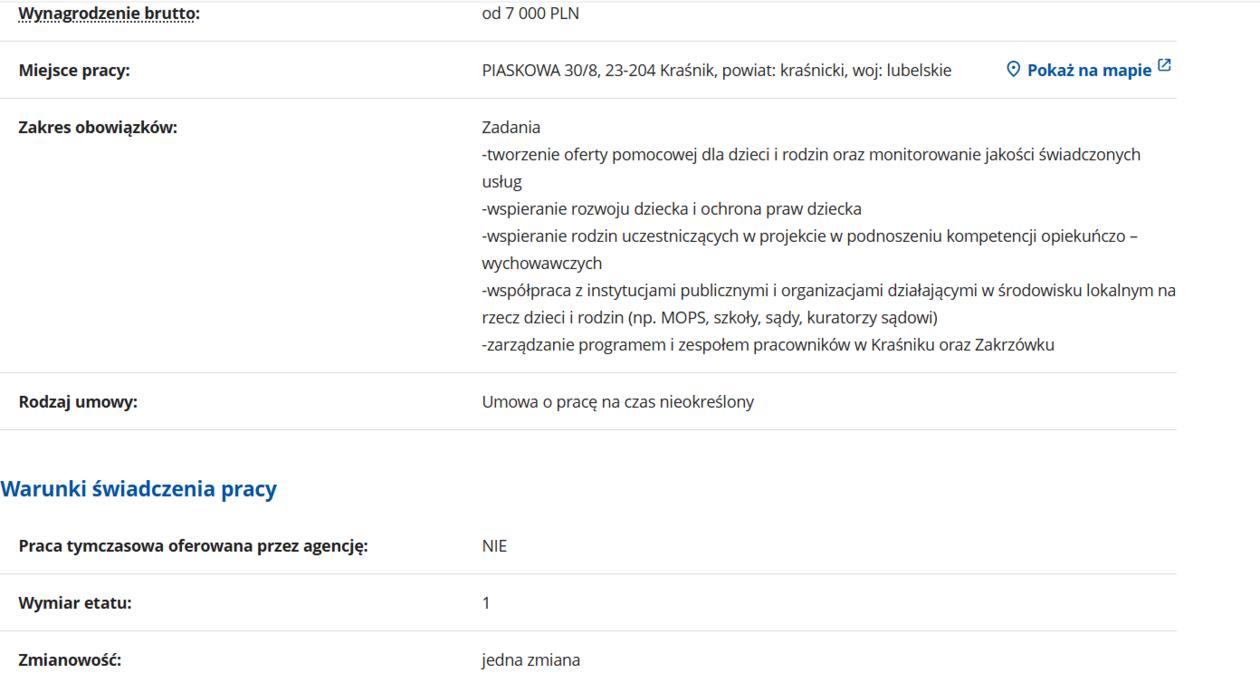Click the "Miejsce pracy" label
The image size is (1260, 683).
[74, 71]
